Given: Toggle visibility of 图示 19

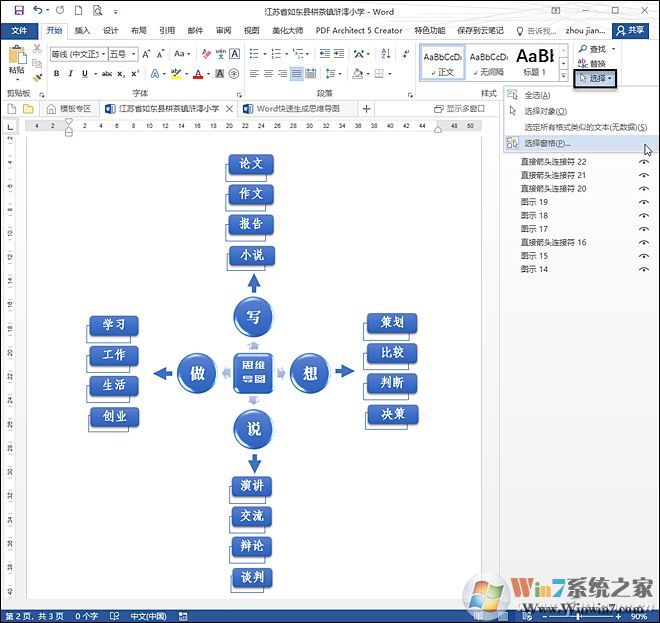Looking at the screenshot, I should coord(644,202).
